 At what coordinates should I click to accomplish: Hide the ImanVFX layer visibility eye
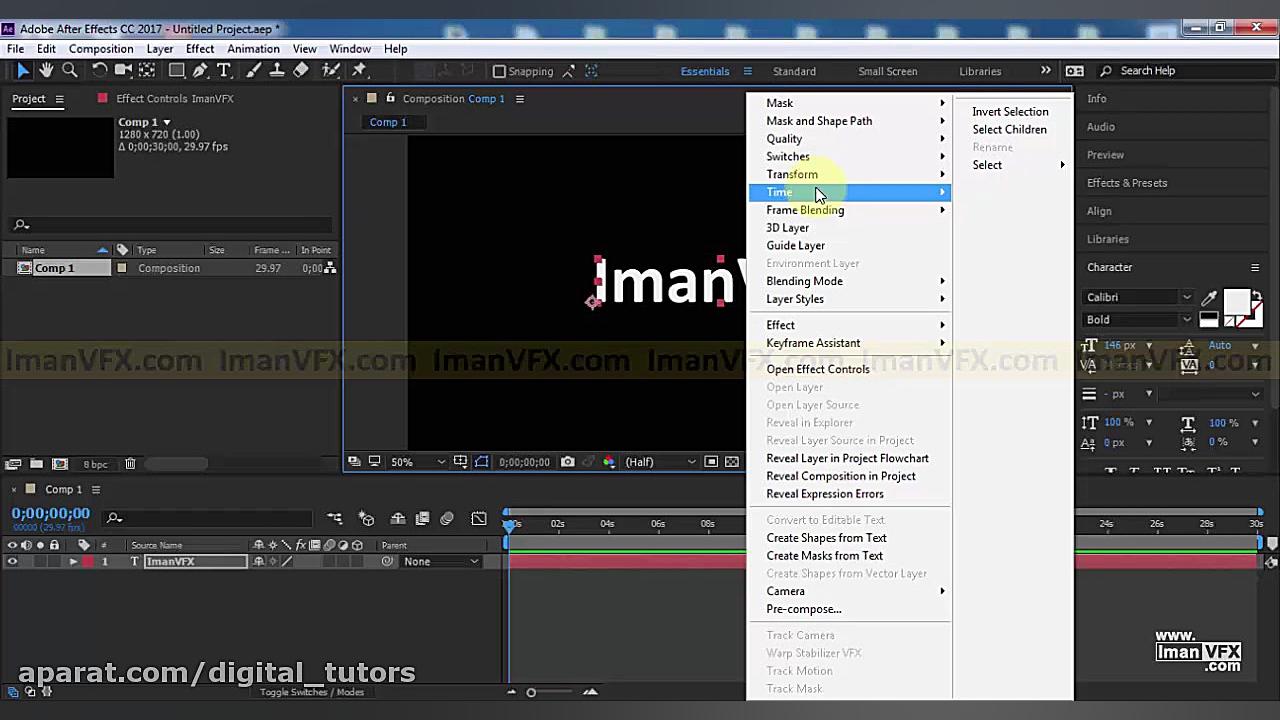(12, 561)
